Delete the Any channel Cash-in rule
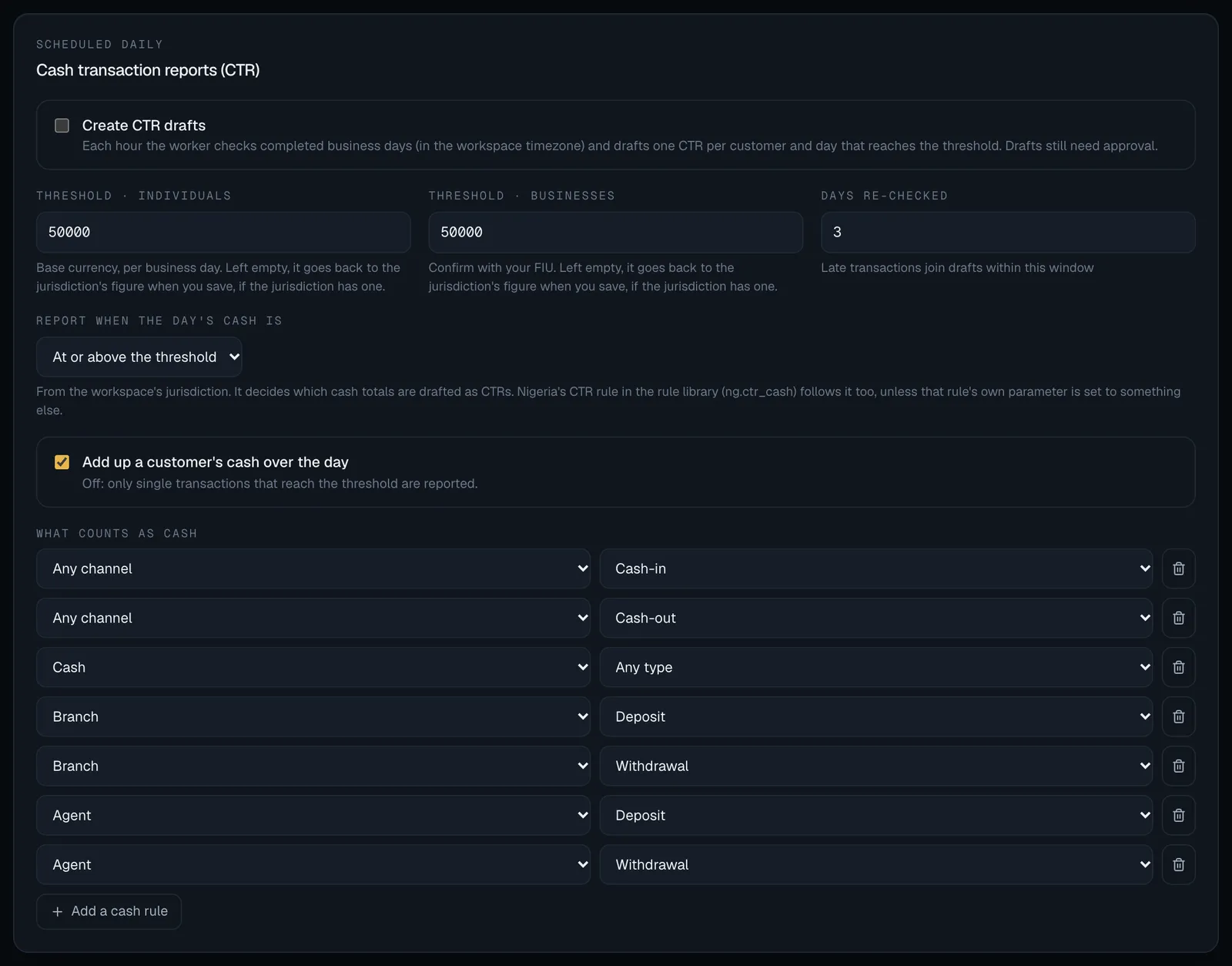 1178,569
